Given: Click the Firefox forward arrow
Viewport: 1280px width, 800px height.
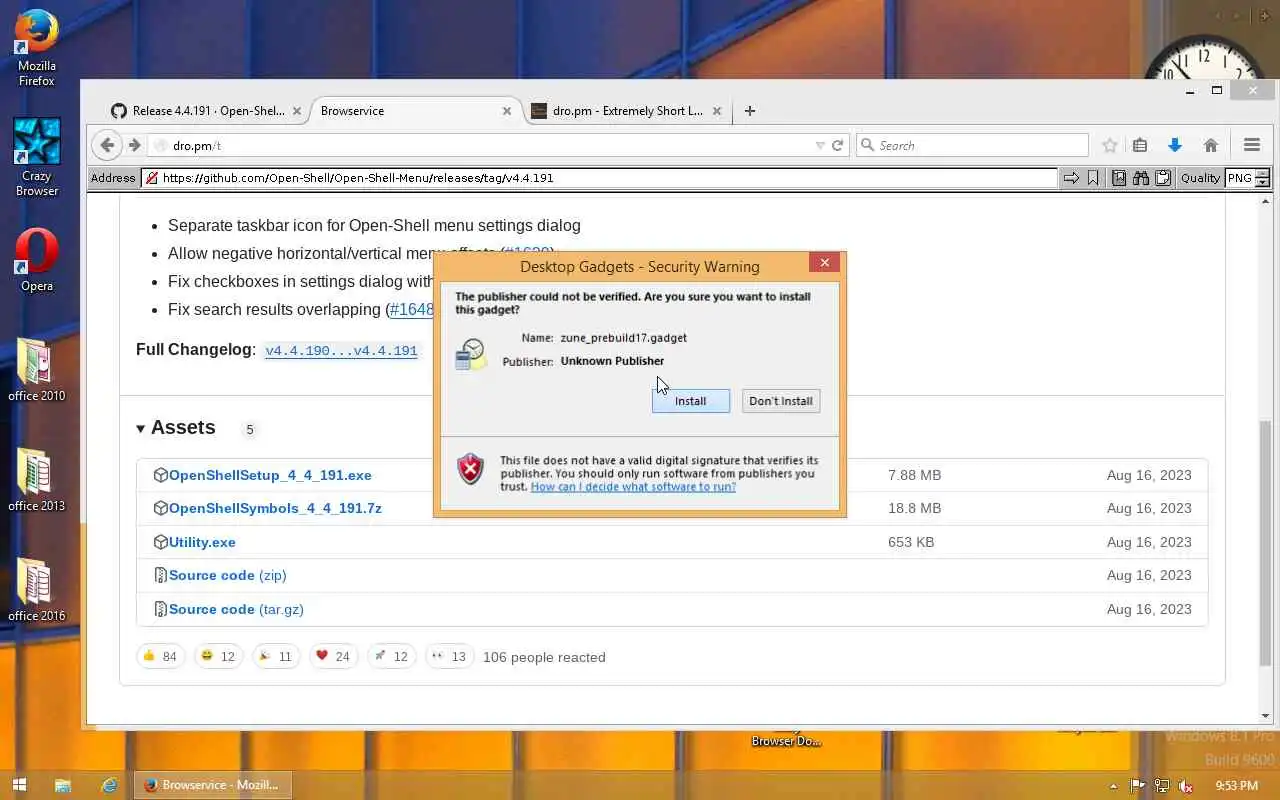Looking at the screenshot, I should (x=134, y=145).
